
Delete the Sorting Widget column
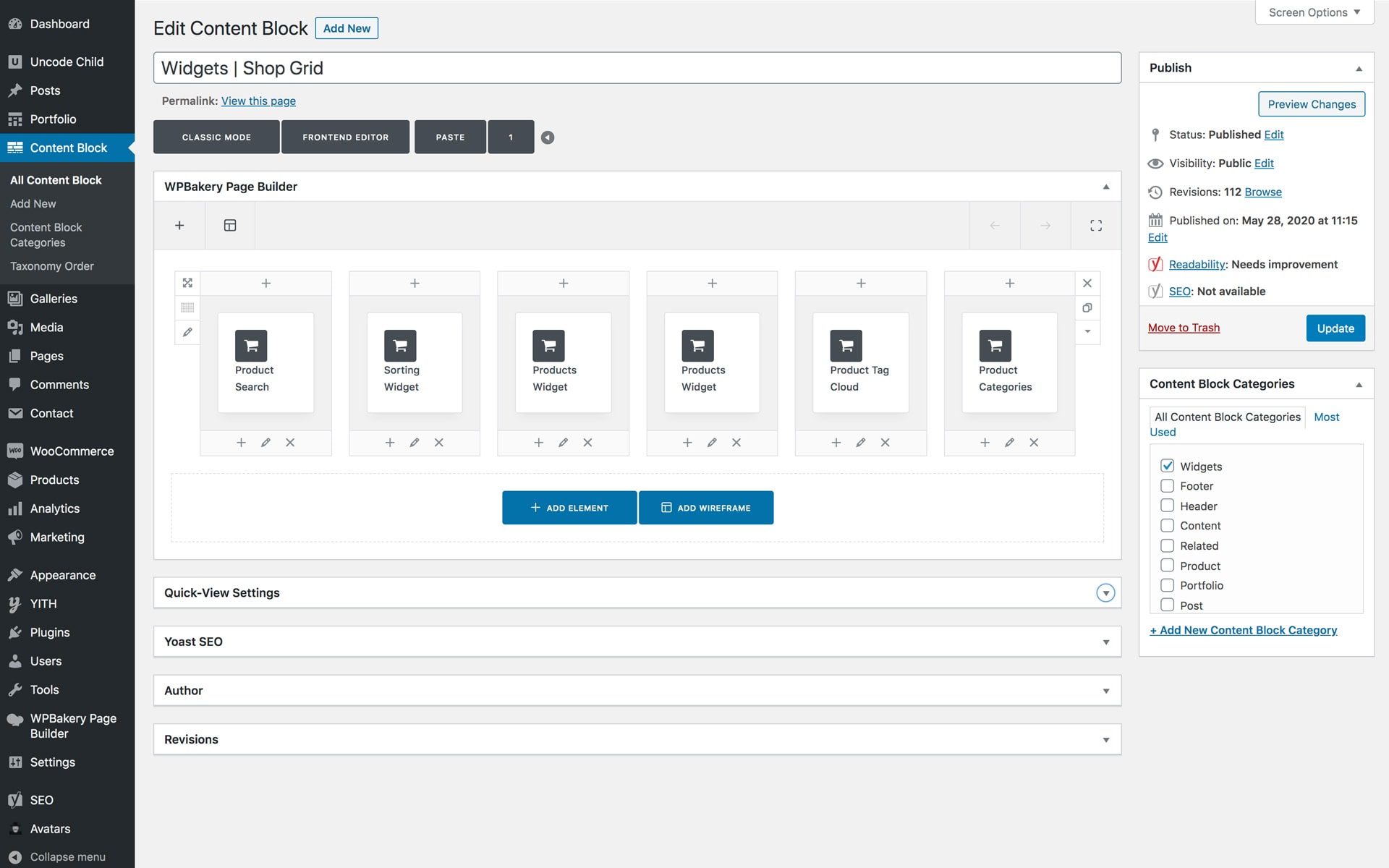tap(438, 442)
